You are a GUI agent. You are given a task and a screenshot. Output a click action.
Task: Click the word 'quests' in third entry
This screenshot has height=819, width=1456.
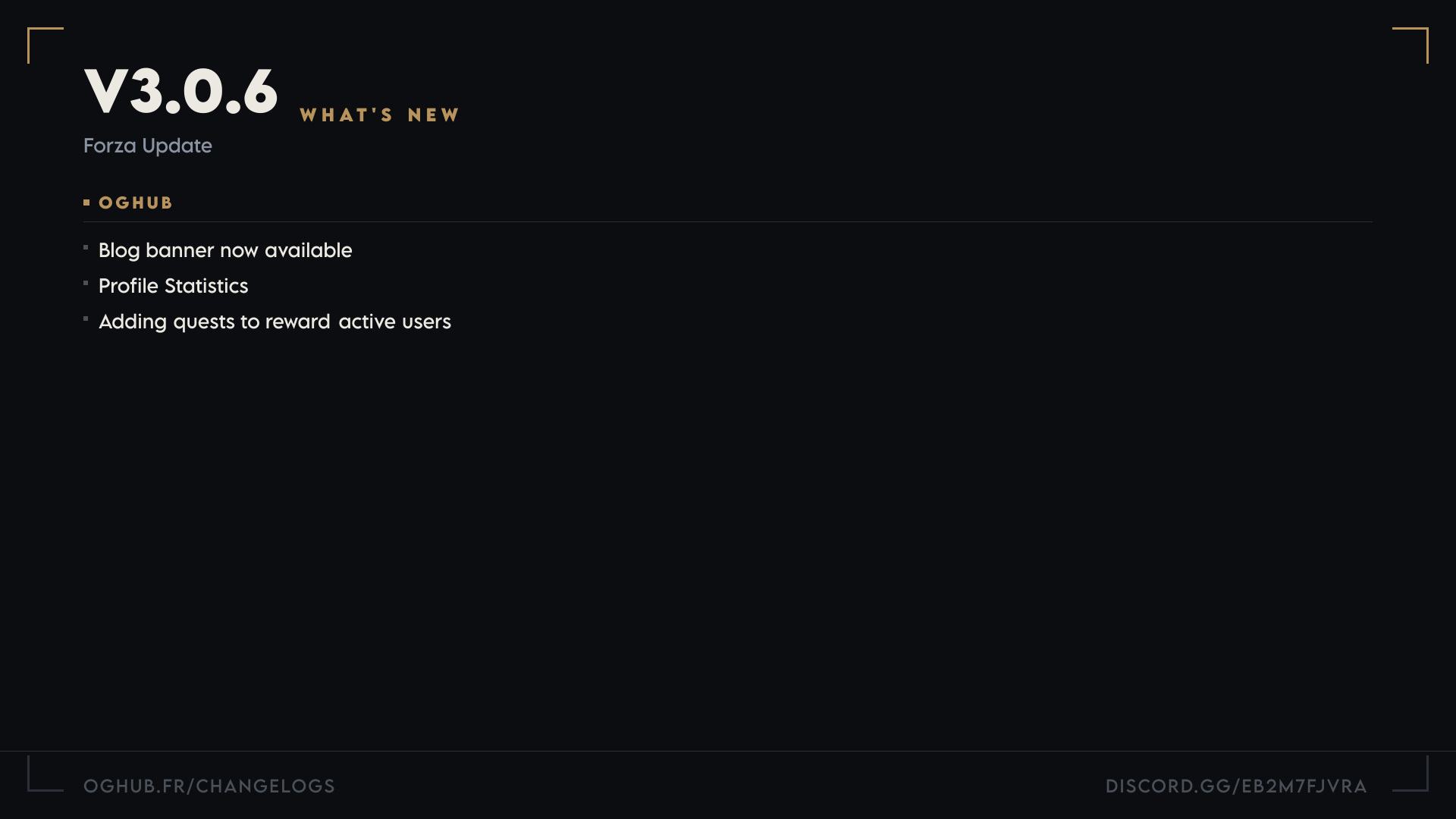click(204, 323)
